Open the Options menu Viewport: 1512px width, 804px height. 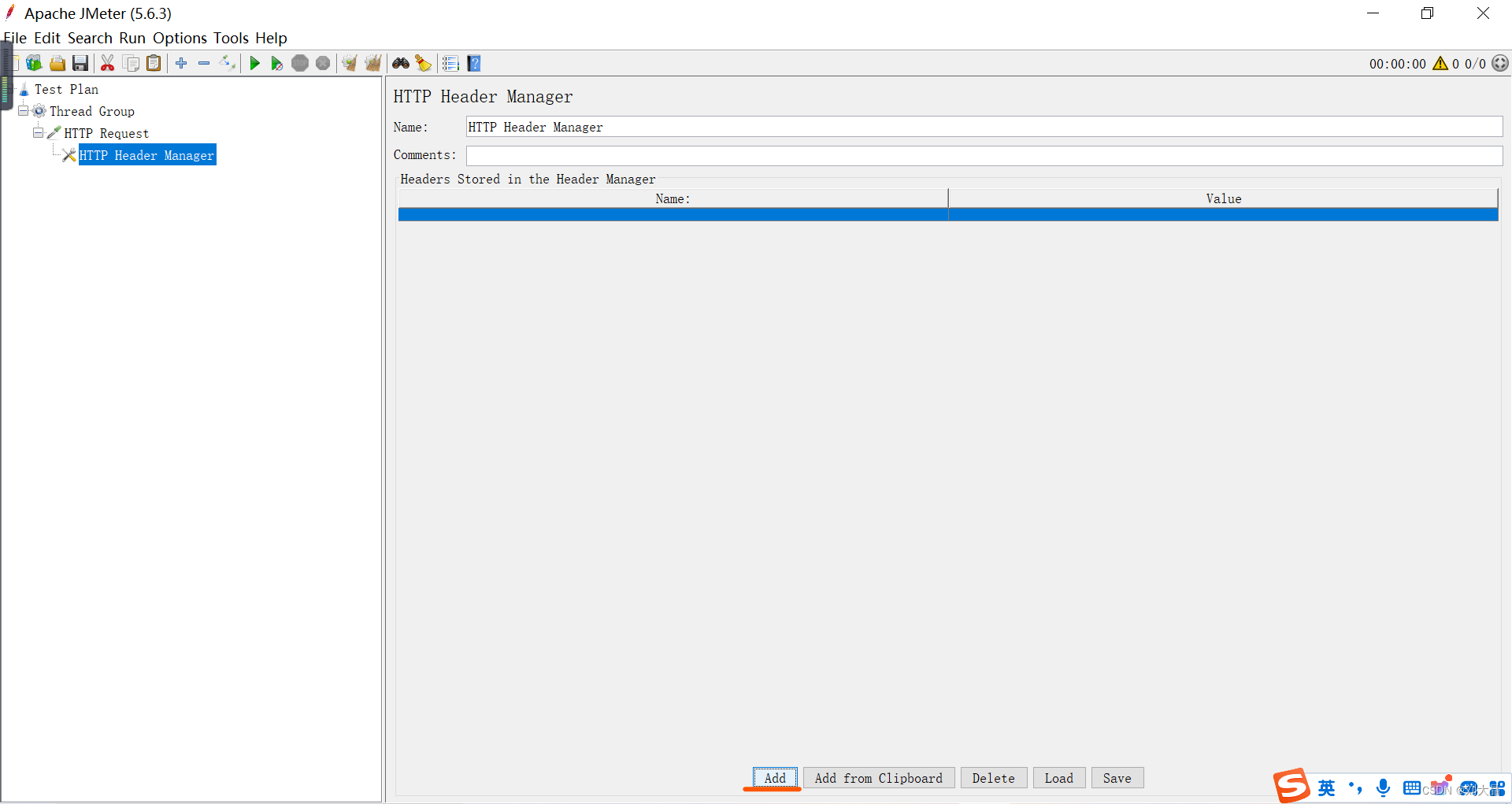coord(180,38)
